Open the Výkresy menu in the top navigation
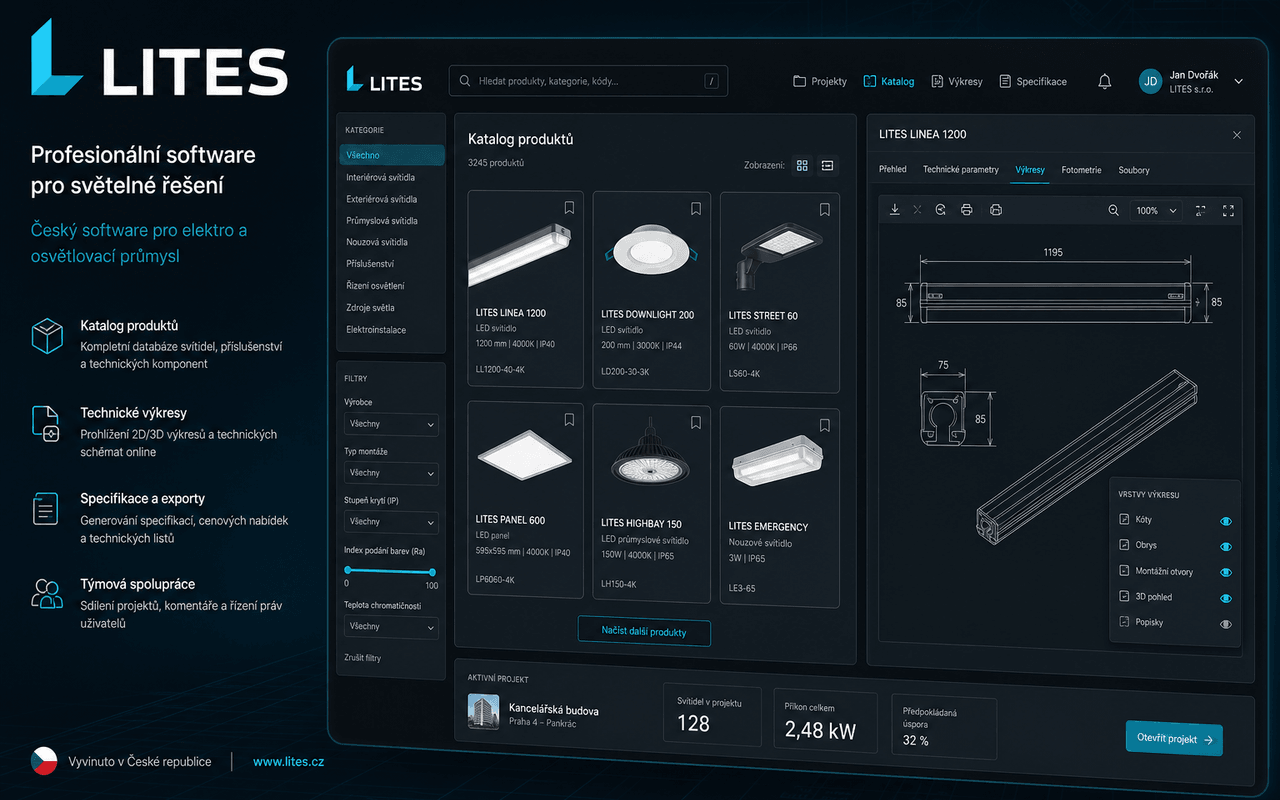1280x800 pixels. [957, 82]
